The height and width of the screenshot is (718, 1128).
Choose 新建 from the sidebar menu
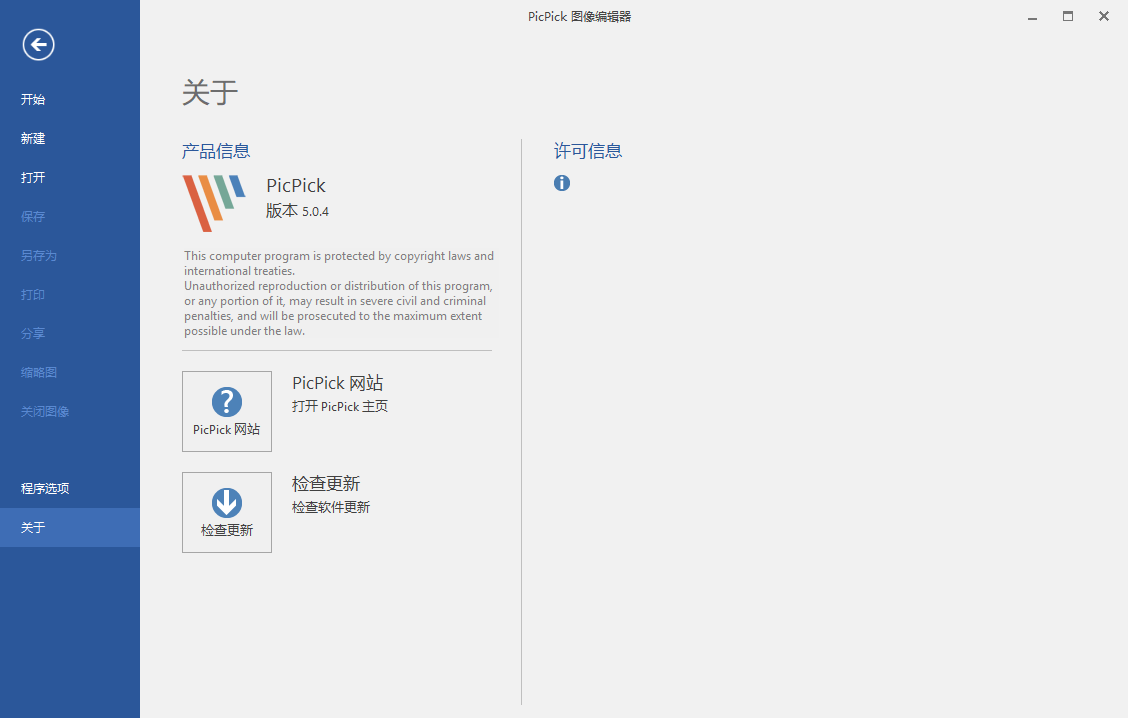pos(33,139)
